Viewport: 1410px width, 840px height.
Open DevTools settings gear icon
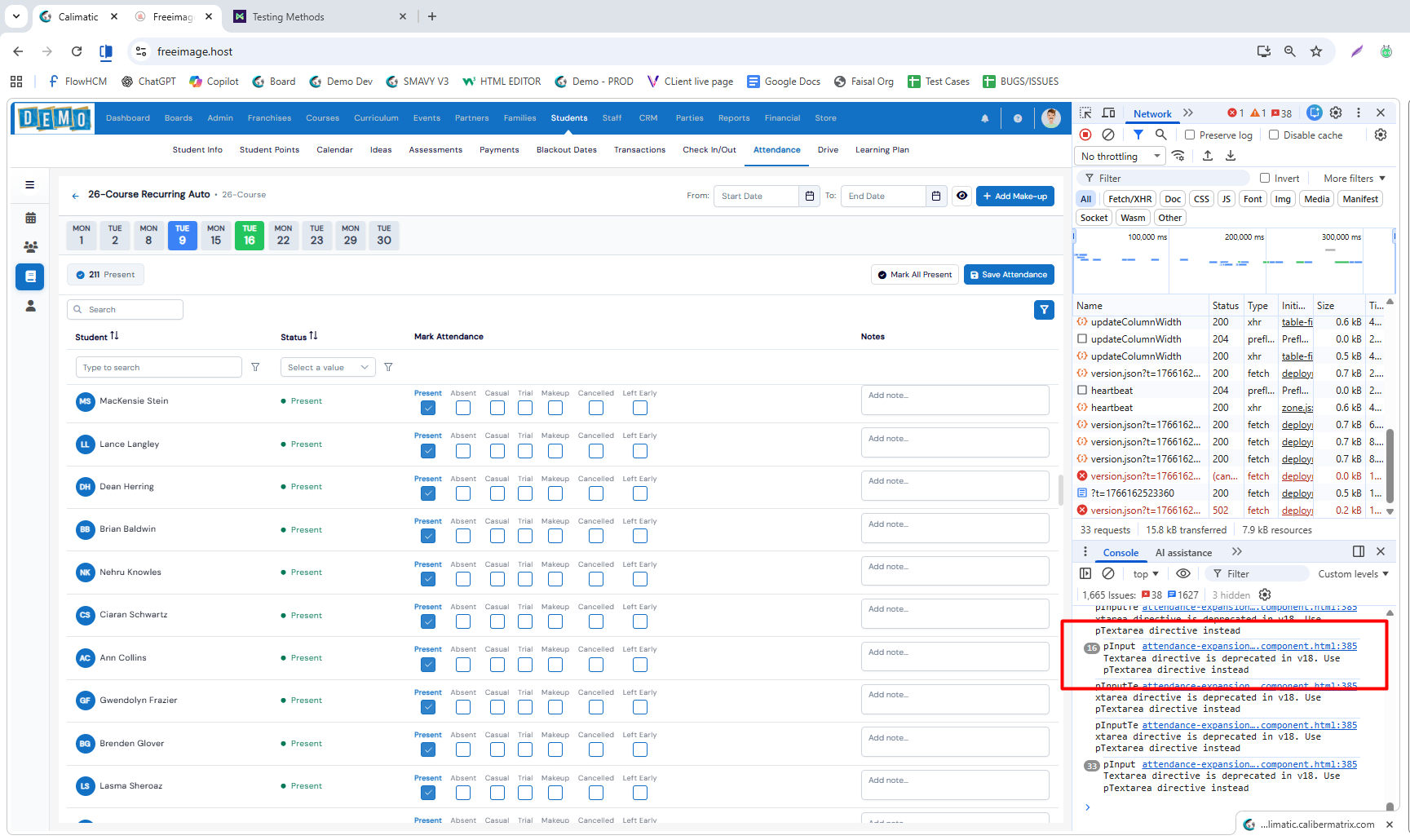[1336, 113]
